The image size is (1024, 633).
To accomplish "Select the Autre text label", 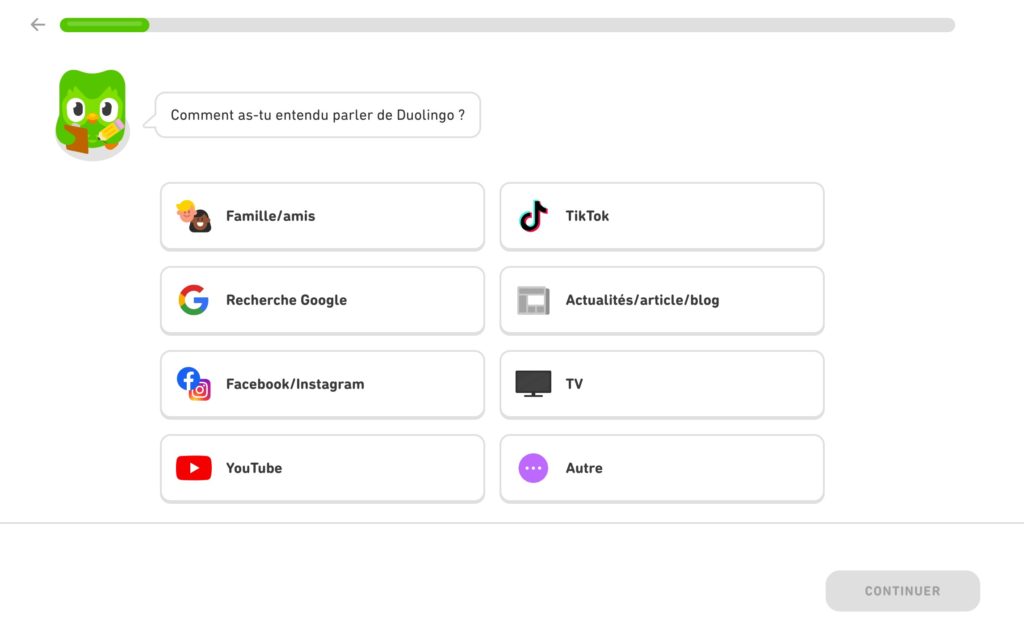I will pyautogui.click(x=584, y=468).
